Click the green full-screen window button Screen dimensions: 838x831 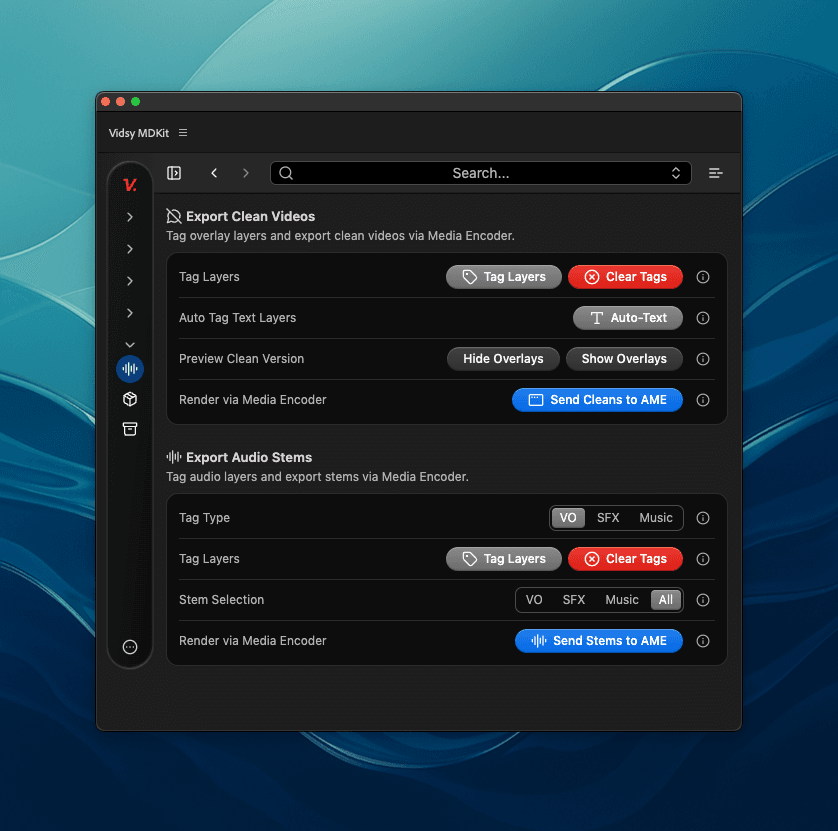[x=136, y=102]
